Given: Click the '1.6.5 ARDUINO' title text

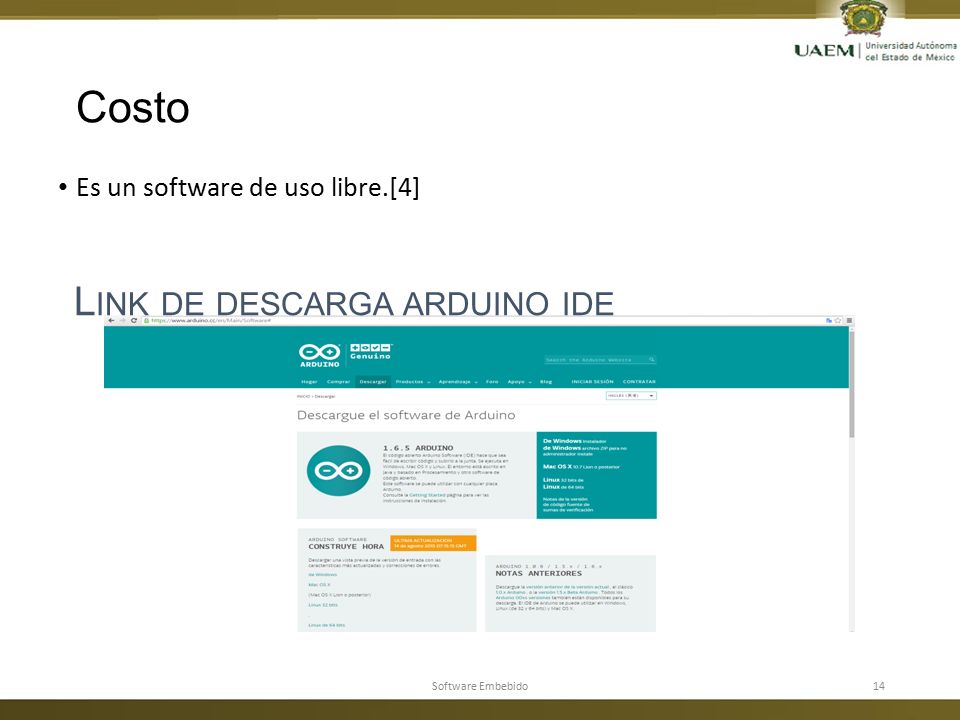Looking at the screenshot, I should pyautogui.click(x=418, y=448).
